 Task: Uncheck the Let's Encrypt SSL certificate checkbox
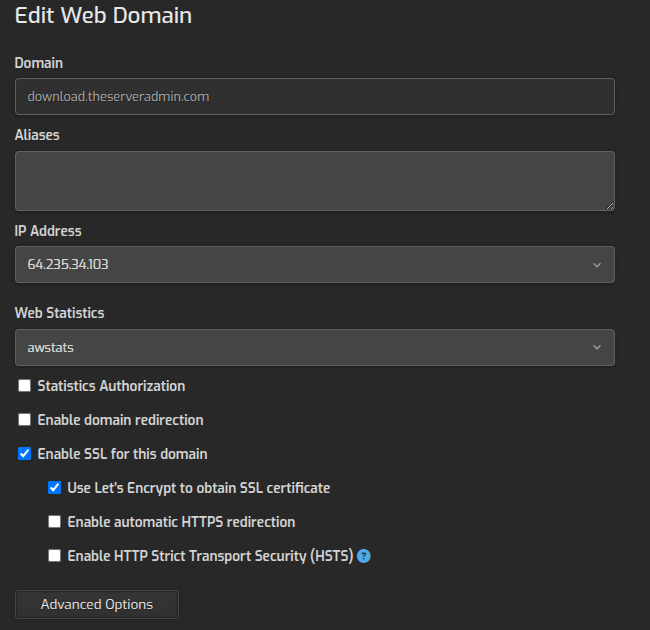click(x=55, y=488)
